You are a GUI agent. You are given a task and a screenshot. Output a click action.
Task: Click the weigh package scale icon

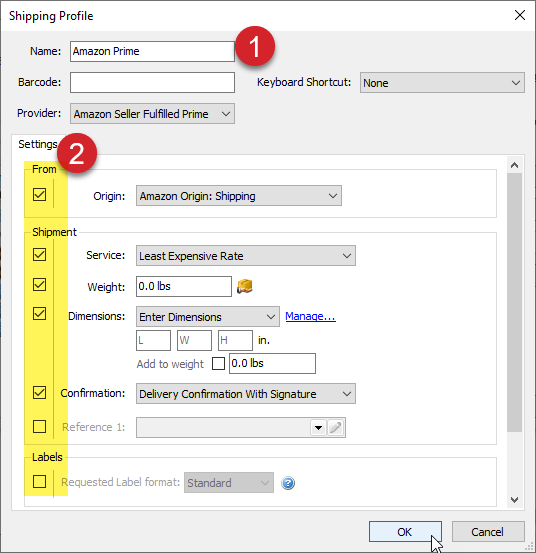(x=245, y=286)
